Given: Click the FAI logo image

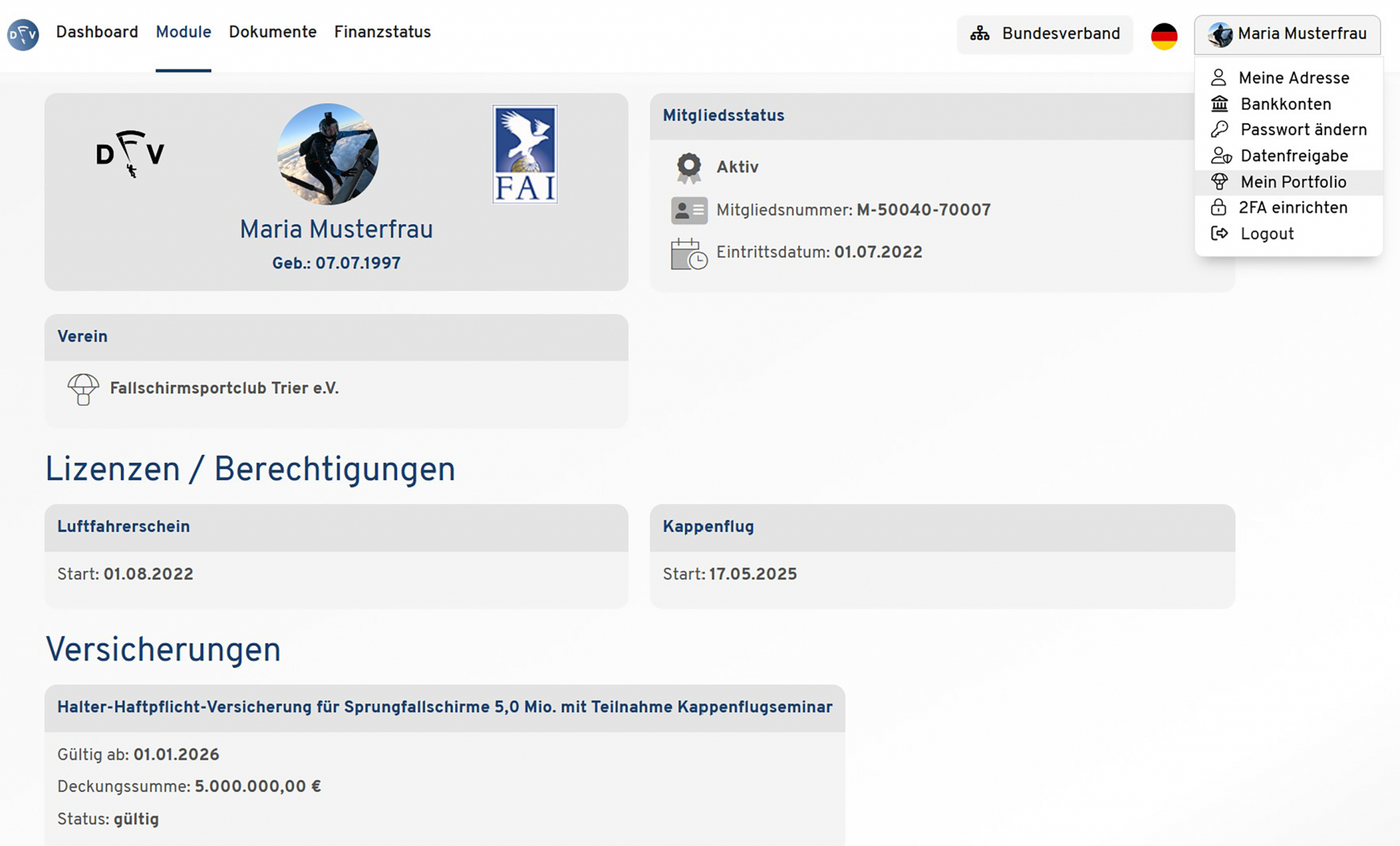Looking at the screenshot, I should pos(524,154).
